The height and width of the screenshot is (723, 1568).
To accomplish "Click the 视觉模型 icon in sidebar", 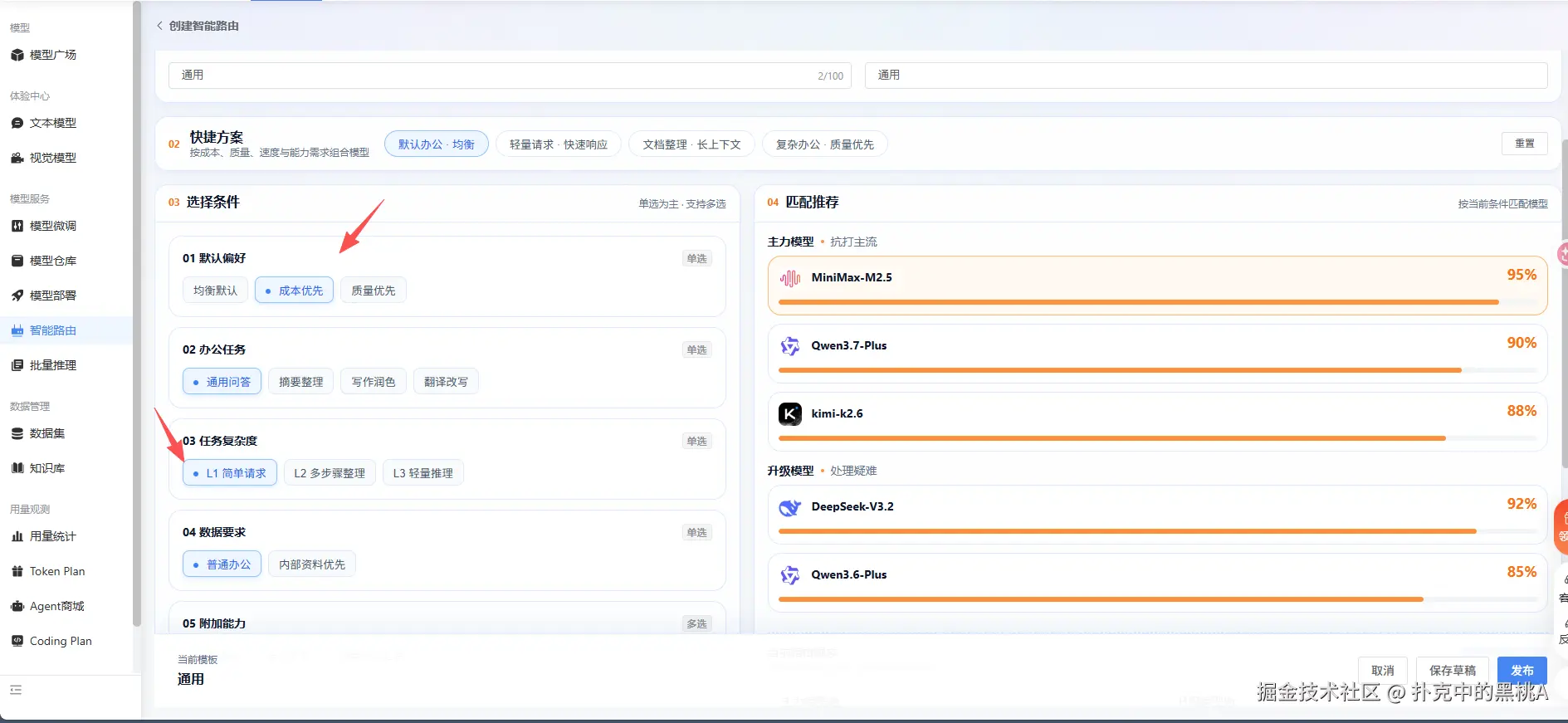I will click(17, 158).
